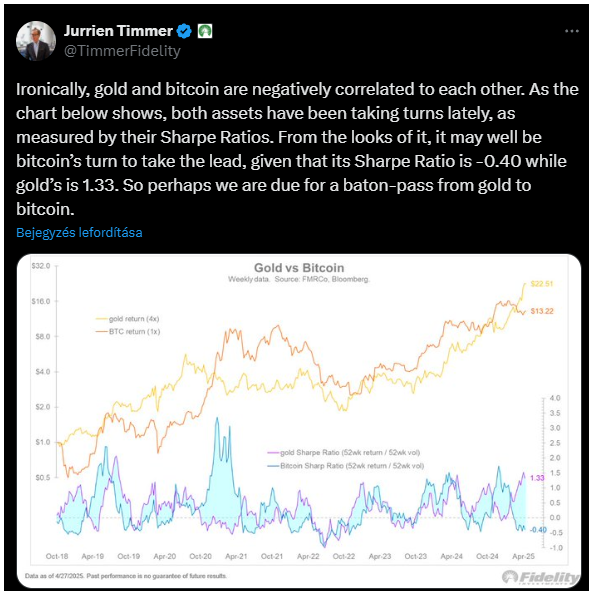Click the Apr-25 x-axis date label

523,556
